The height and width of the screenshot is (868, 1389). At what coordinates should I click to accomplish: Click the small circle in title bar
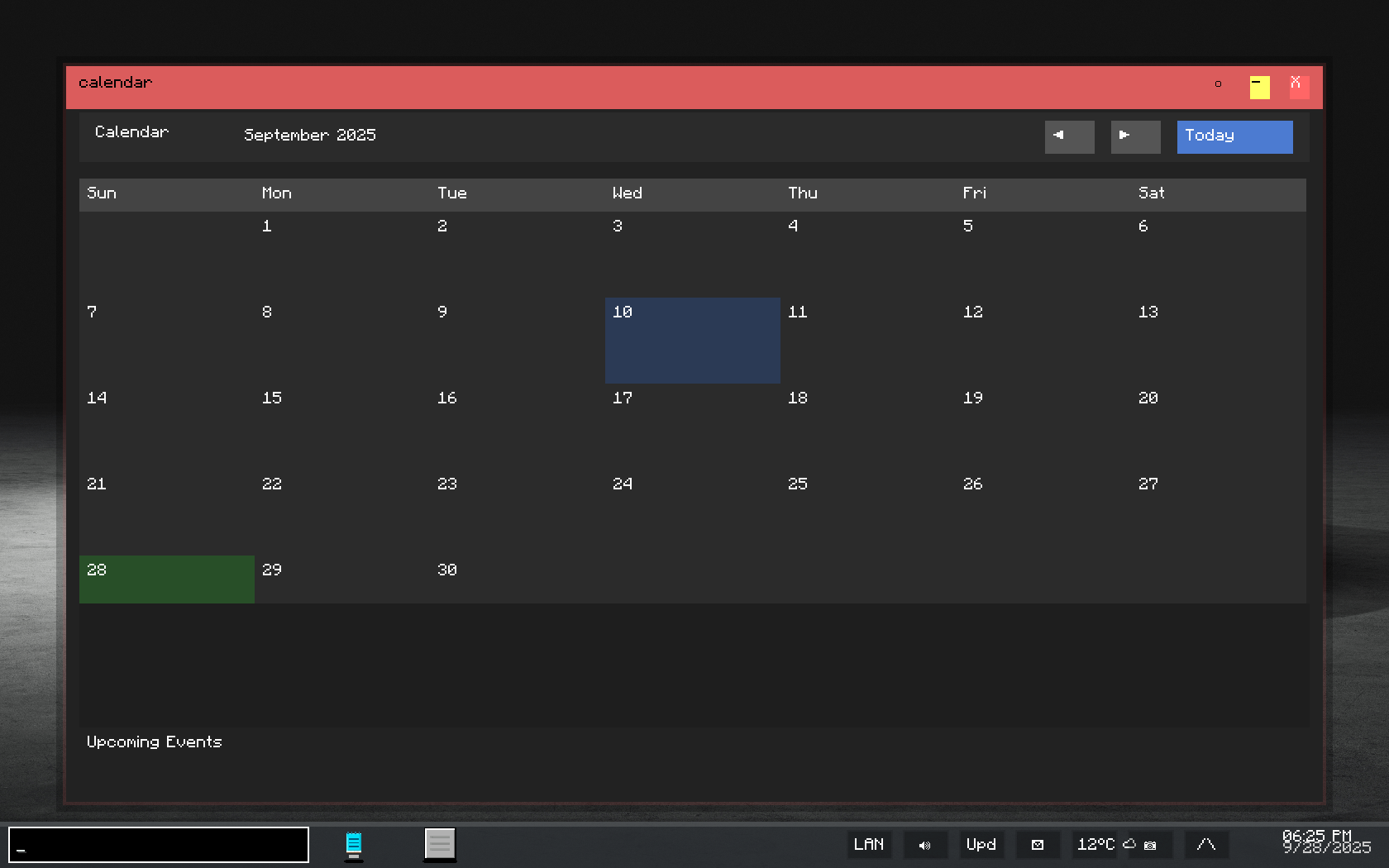[1218, 84]
